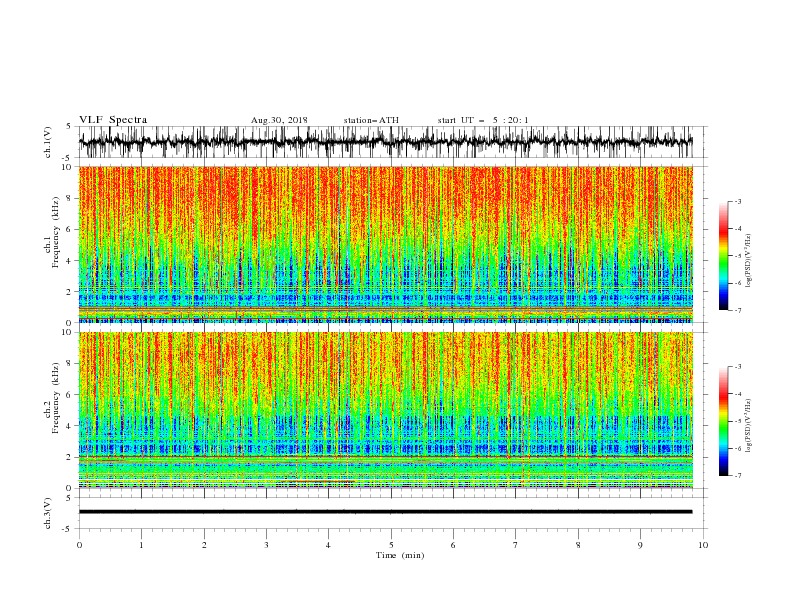The width and height of the screenshot is (792, 612).
Task: Select the date text "Aug.30, 2018"
Action: tap(279, 120)
